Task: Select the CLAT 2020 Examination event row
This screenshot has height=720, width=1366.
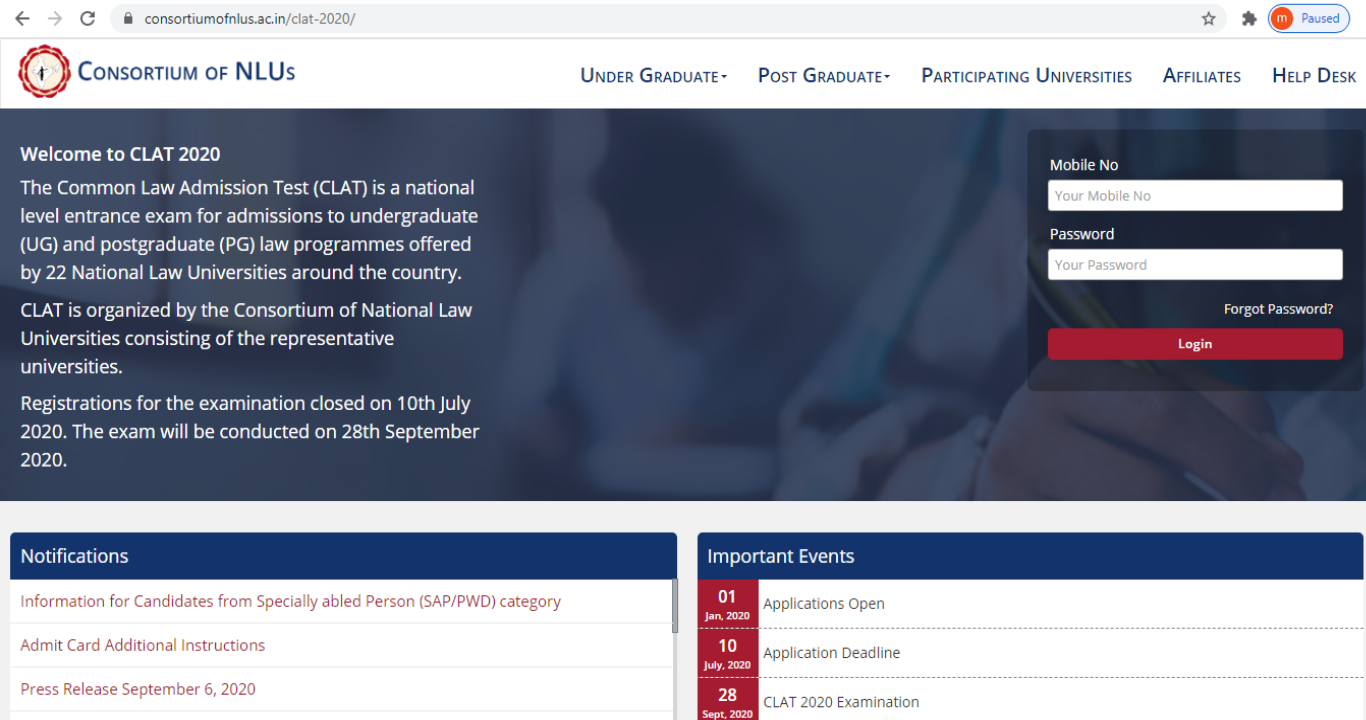Action: coord(1030,700)
